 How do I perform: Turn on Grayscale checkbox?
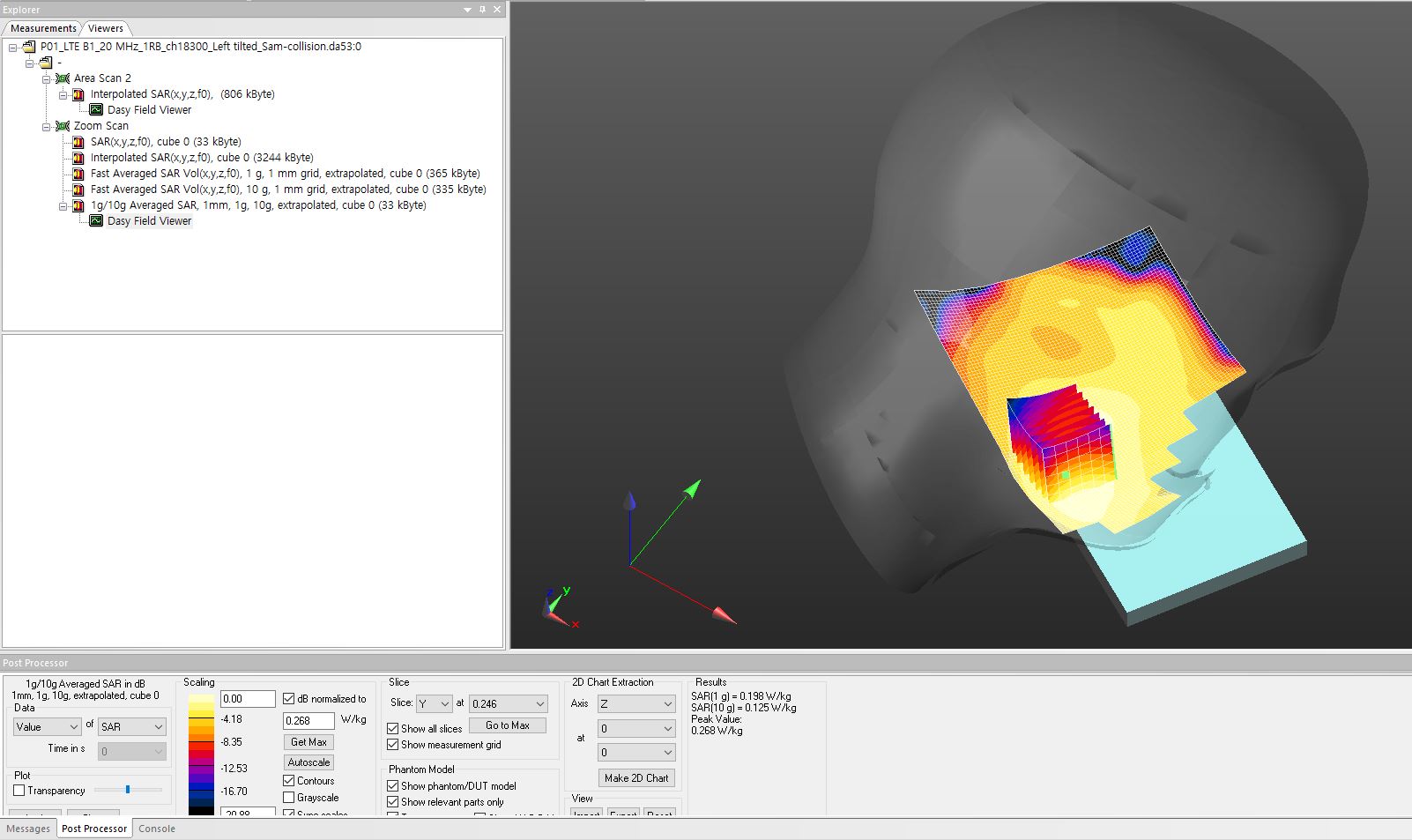pyautogui.click(x=289, y=798)
